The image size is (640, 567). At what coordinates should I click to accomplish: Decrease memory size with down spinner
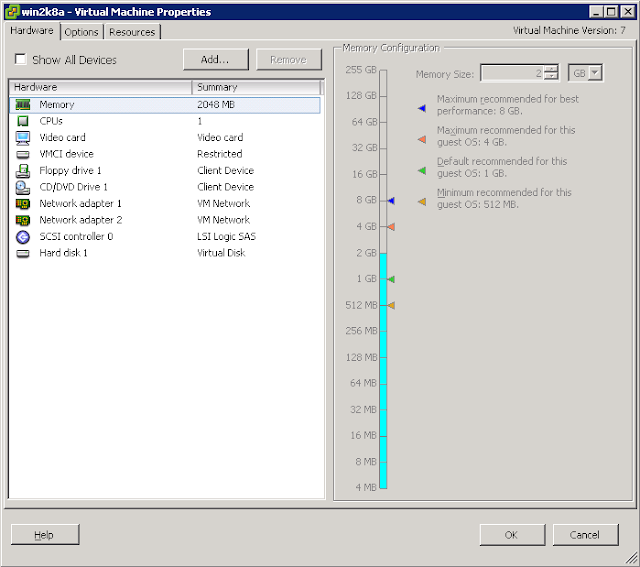551,76
